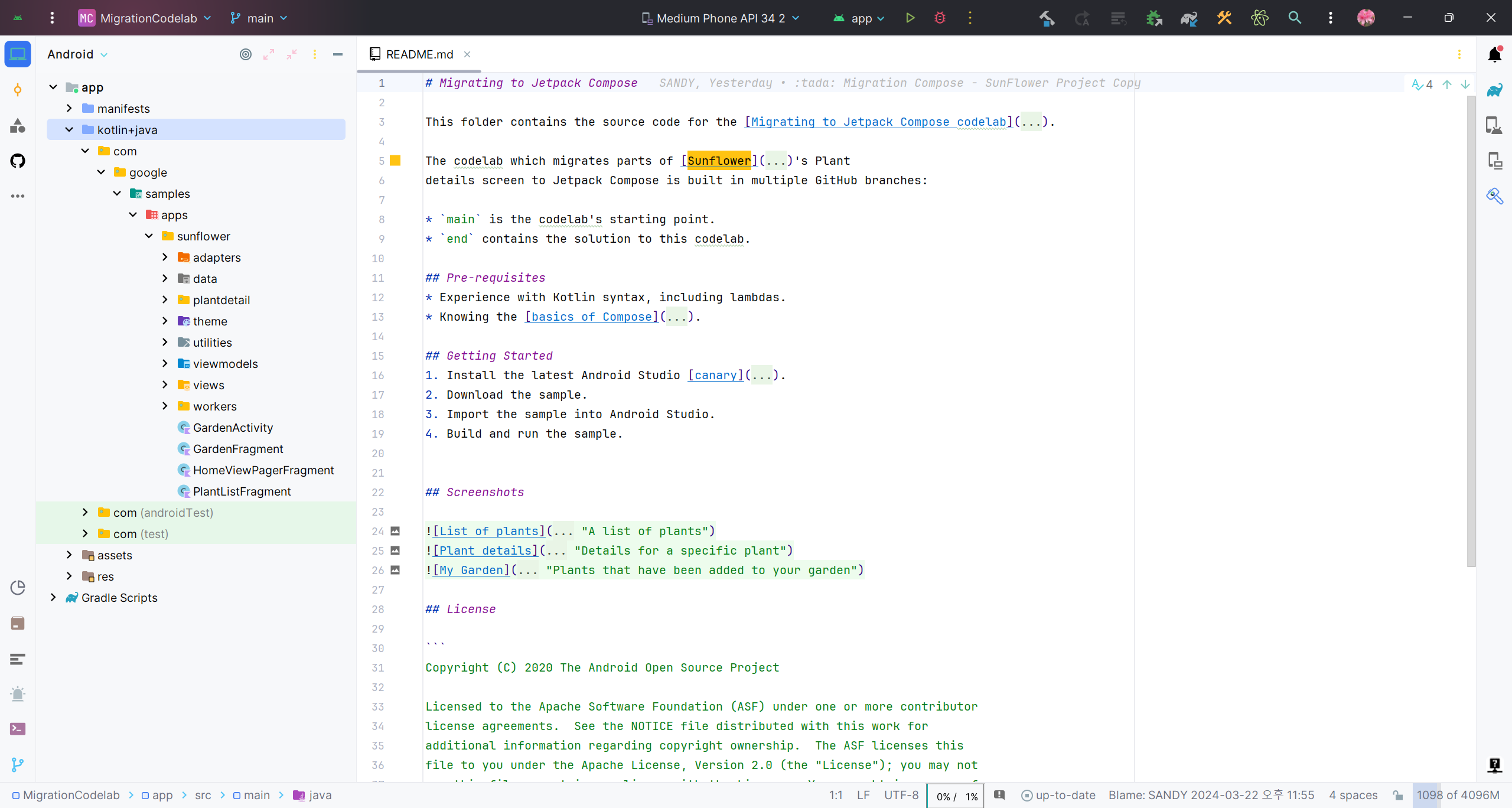1512x808 pixels.
Task: Open the Notifications bell panel
Action: tap(1494, 54)
